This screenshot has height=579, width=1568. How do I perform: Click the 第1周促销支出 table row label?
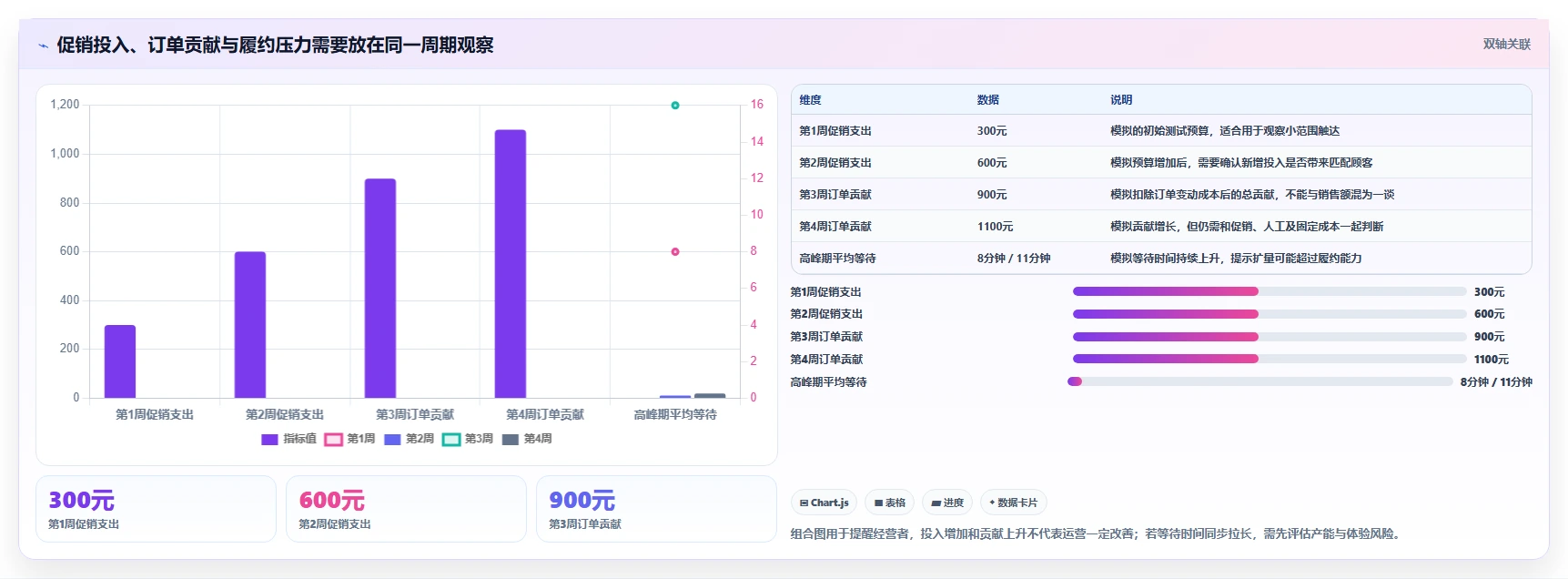tap(835, 131)
